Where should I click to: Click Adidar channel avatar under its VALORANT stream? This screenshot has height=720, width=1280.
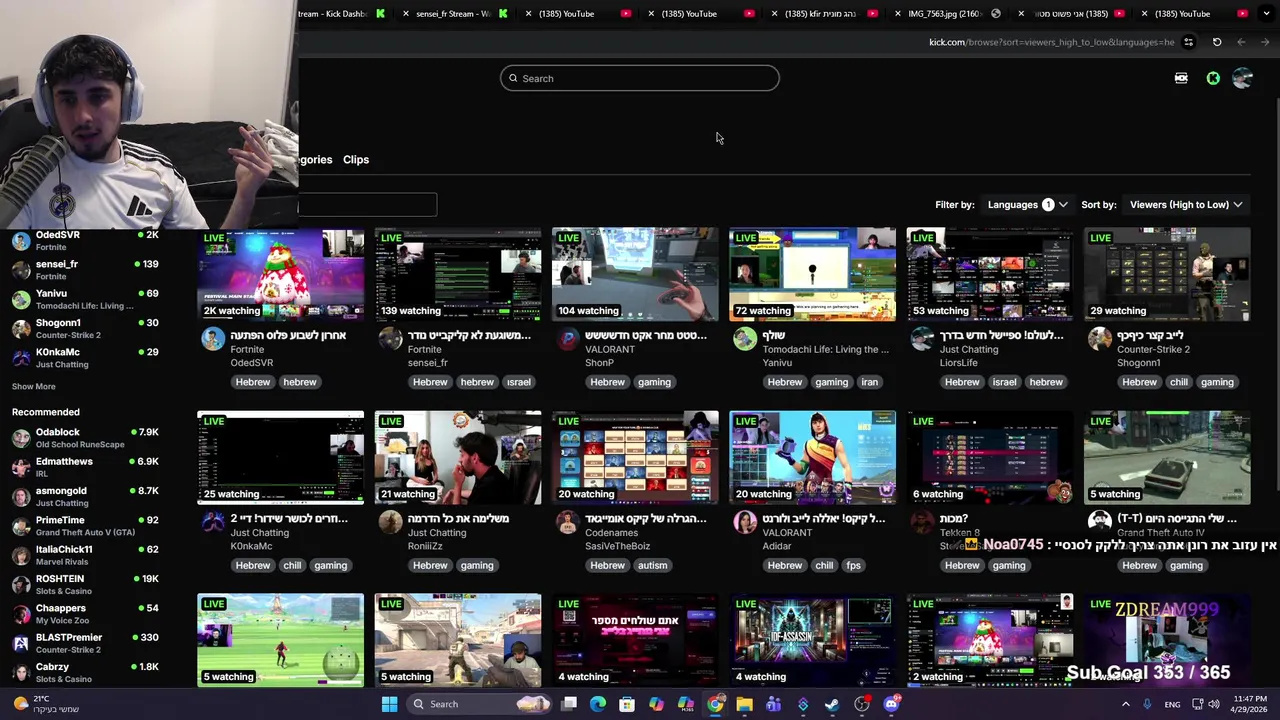[745, 522]
